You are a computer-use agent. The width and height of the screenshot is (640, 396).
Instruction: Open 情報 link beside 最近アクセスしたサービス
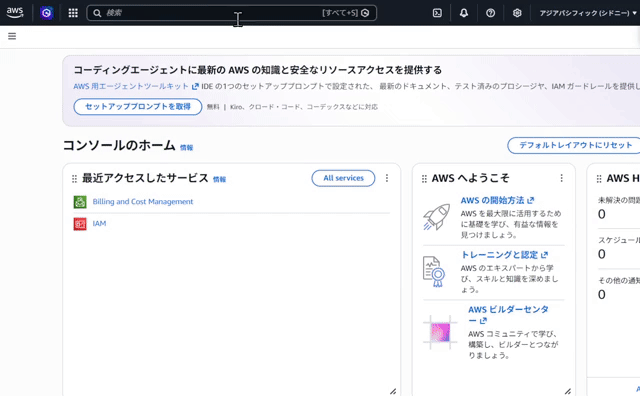219,179
